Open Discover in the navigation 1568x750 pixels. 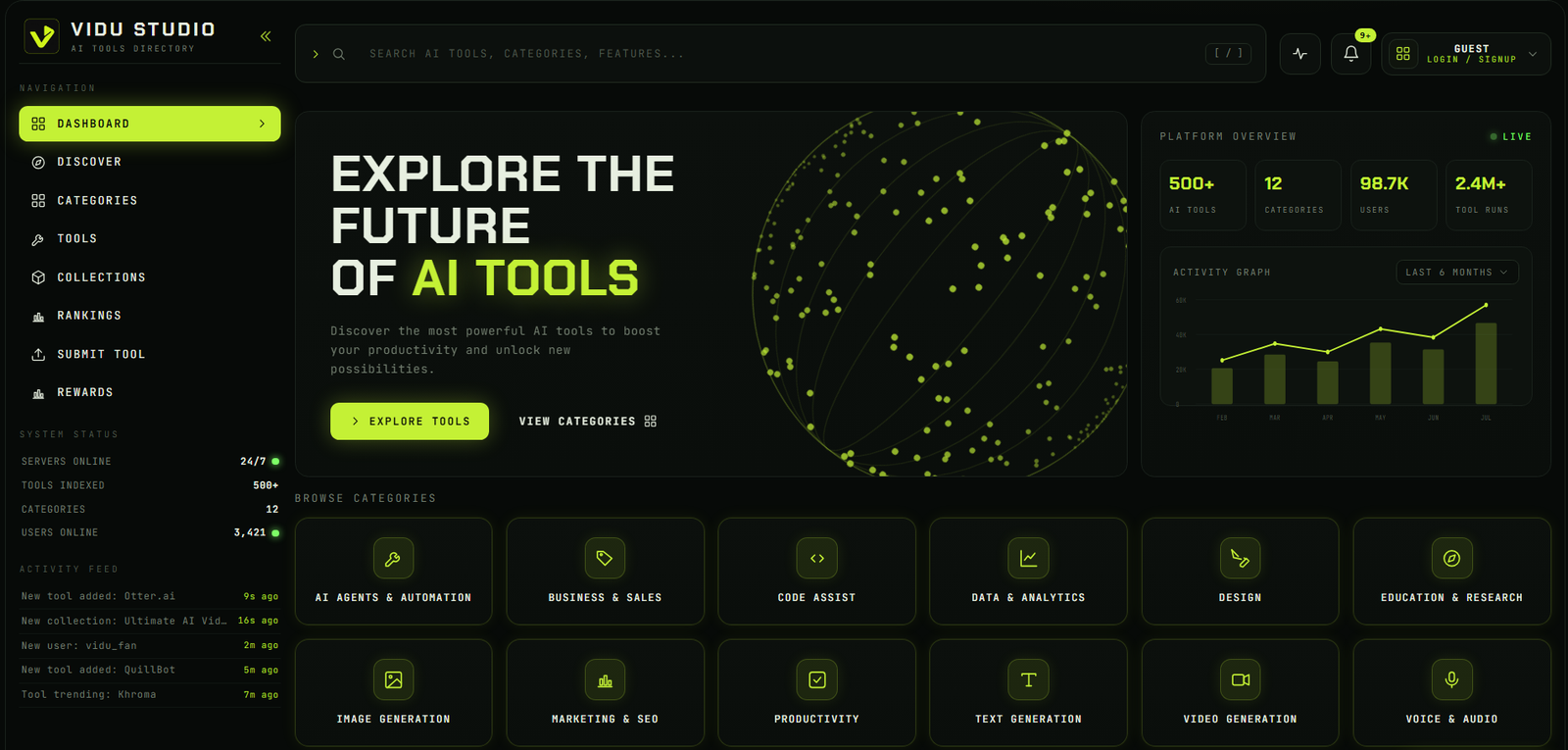coord(150,162)
